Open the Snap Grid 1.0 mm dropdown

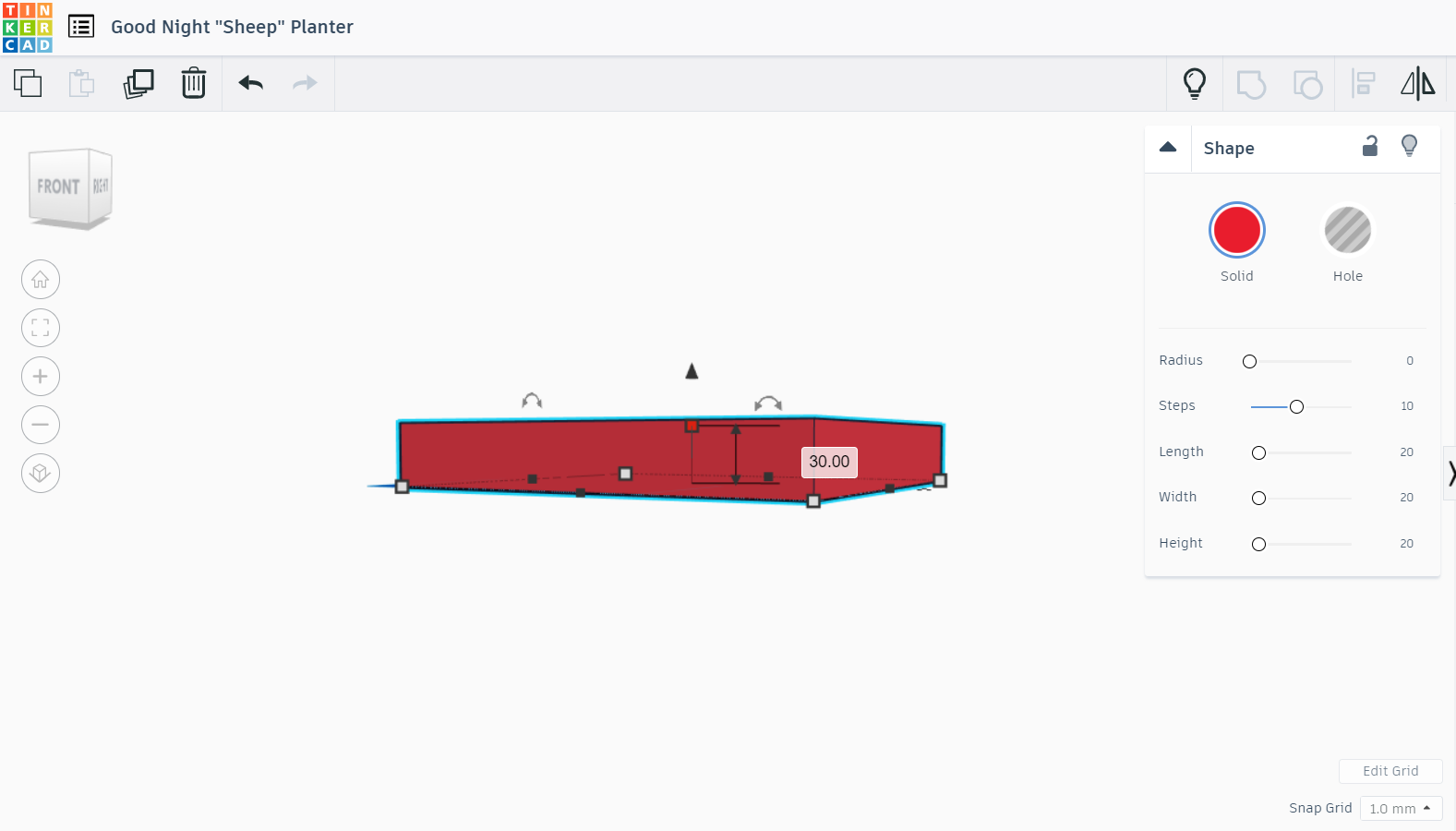point(1401,809)
